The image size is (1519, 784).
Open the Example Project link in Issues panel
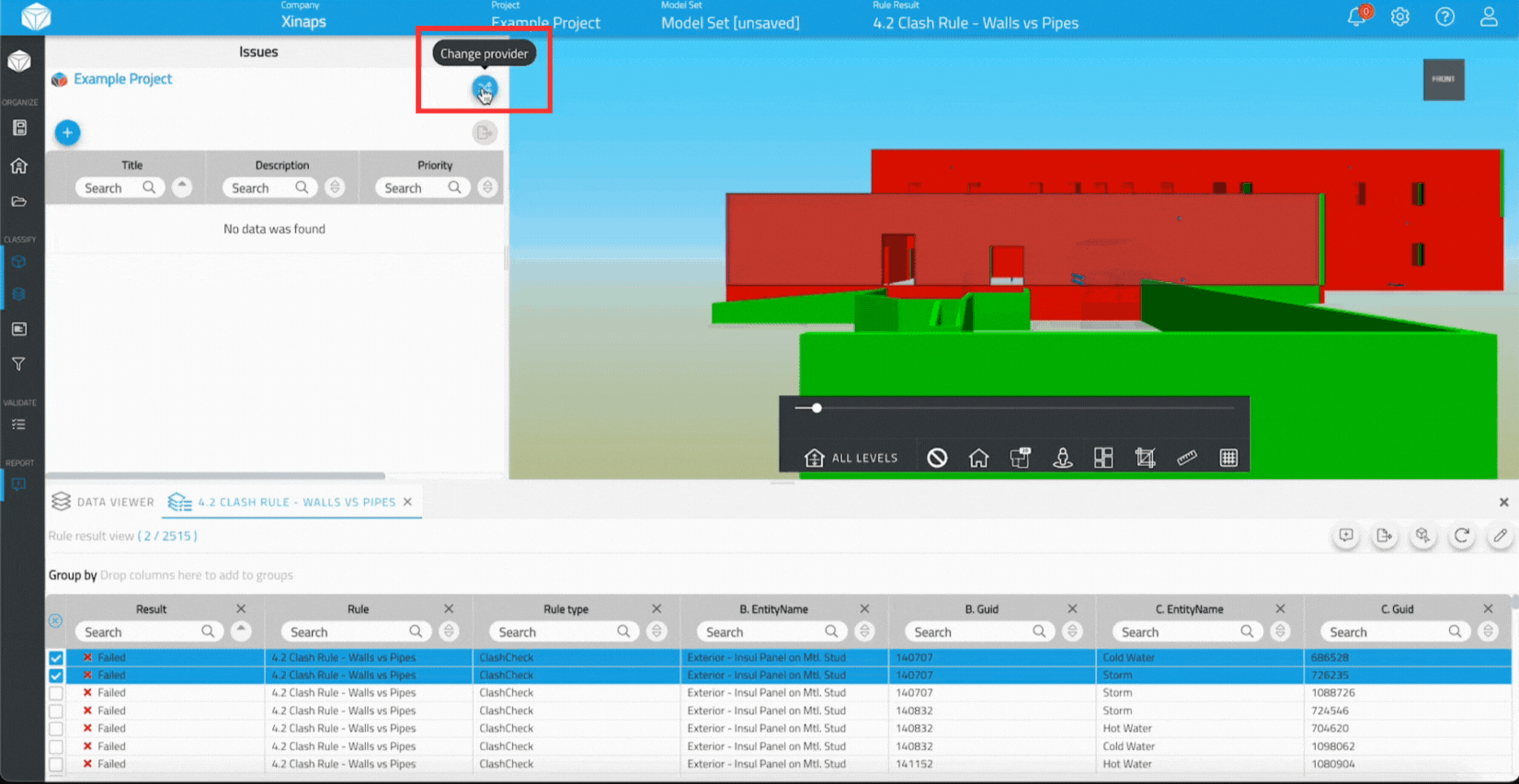[122, 79]
